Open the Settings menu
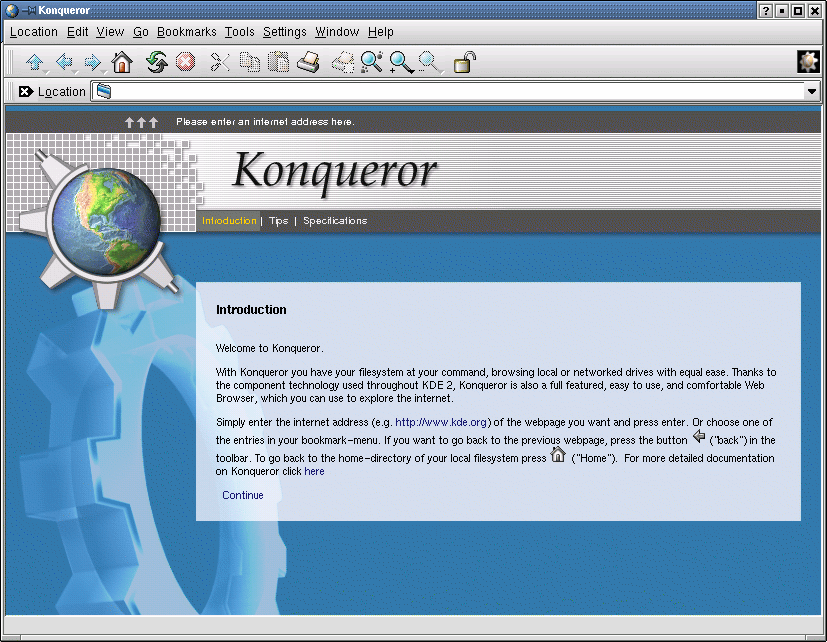This screenshot has width=827, height=642. coord(285,32)
